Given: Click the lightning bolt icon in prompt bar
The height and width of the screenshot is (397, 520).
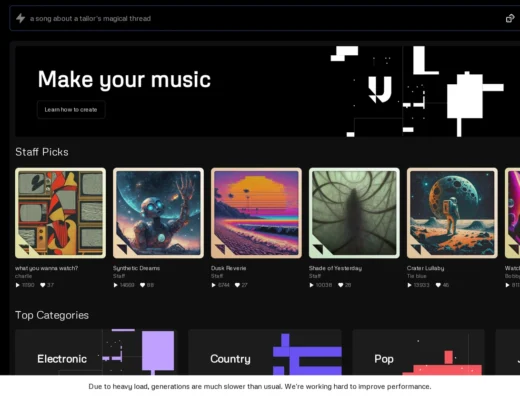Looking at the screenshot, I should [21, 18].
